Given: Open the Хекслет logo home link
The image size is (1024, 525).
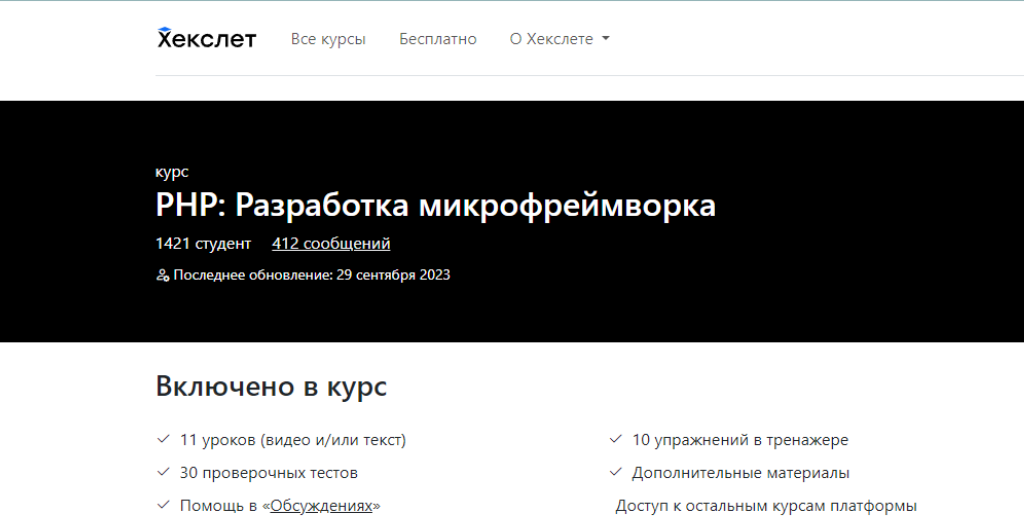Looking at the screenshot, I should point(206,39).
